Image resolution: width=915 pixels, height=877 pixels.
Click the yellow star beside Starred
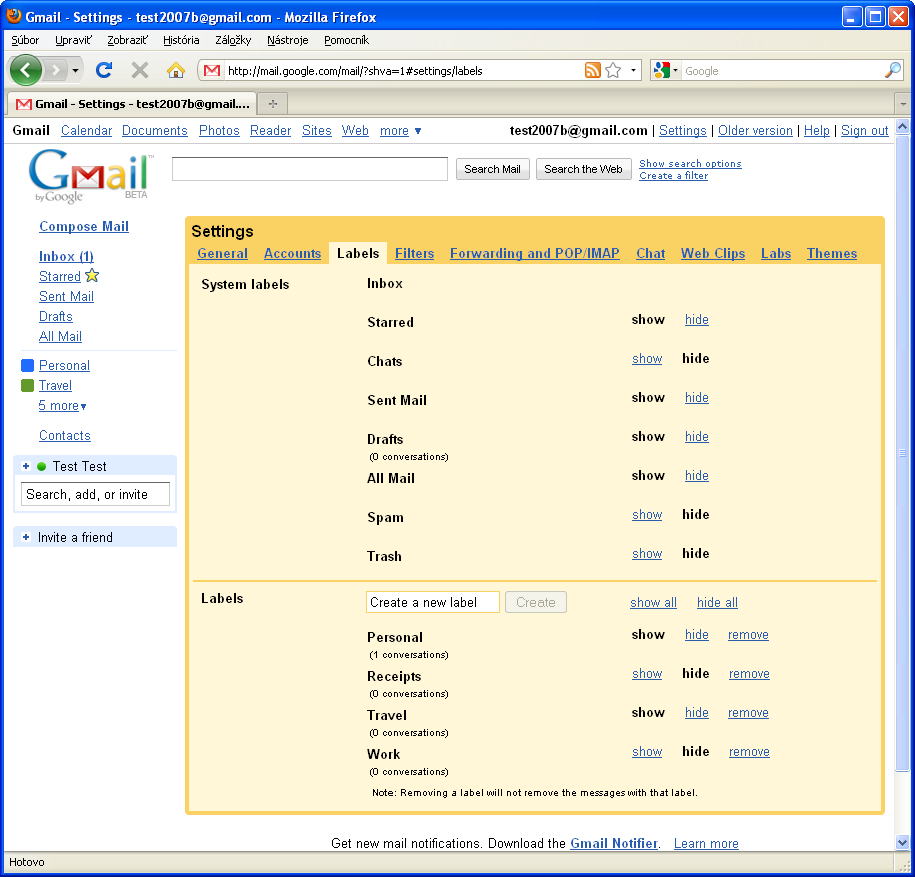pyautogui.click(x=92, y=275)
